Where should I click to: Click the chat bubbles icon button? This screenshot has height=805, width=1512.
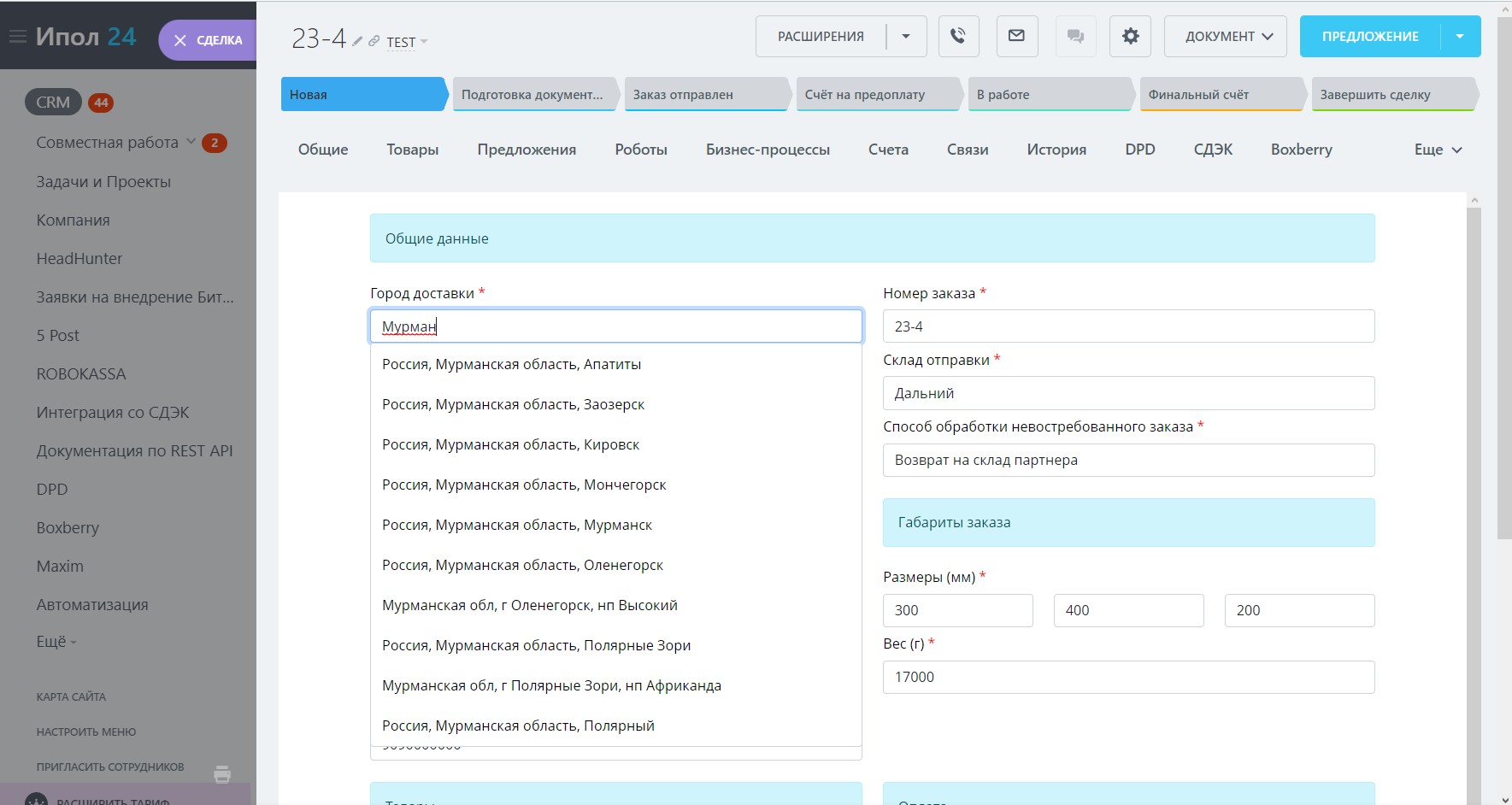[1075, 37]
